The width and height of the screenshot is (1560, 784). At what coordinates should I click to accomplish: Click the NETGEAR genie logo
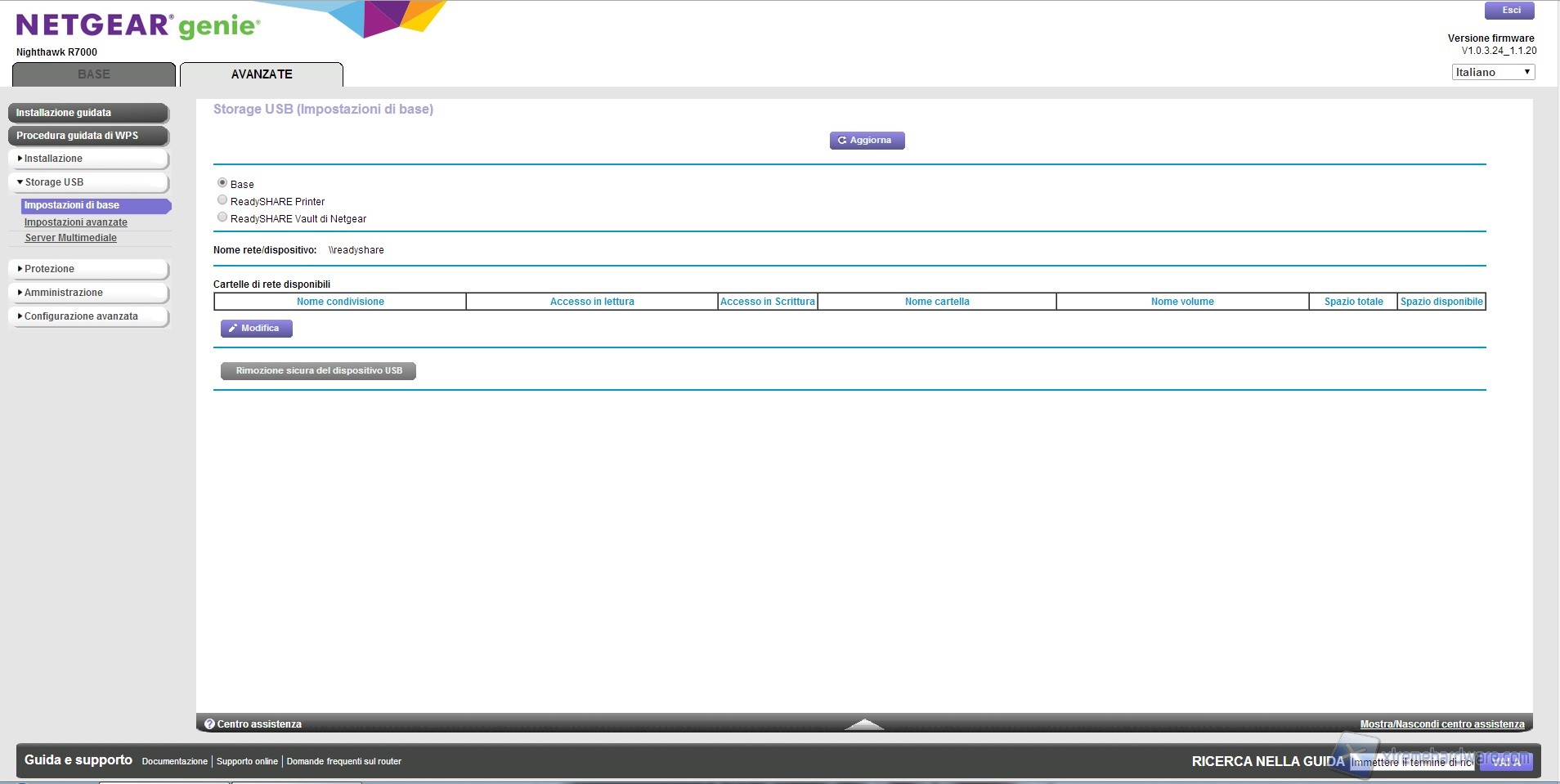138,25
